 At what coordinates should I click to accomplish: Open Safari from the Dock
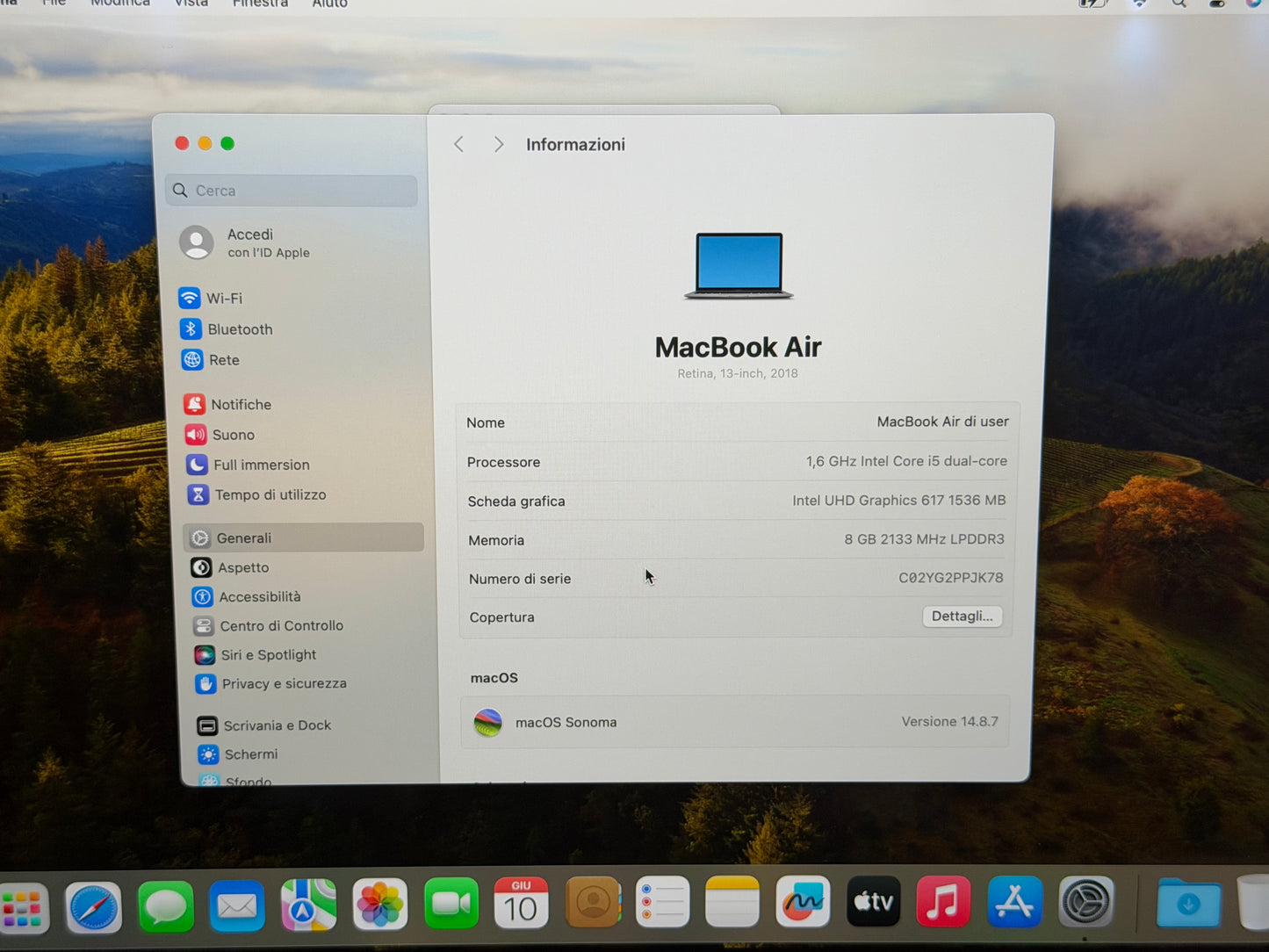93,908
